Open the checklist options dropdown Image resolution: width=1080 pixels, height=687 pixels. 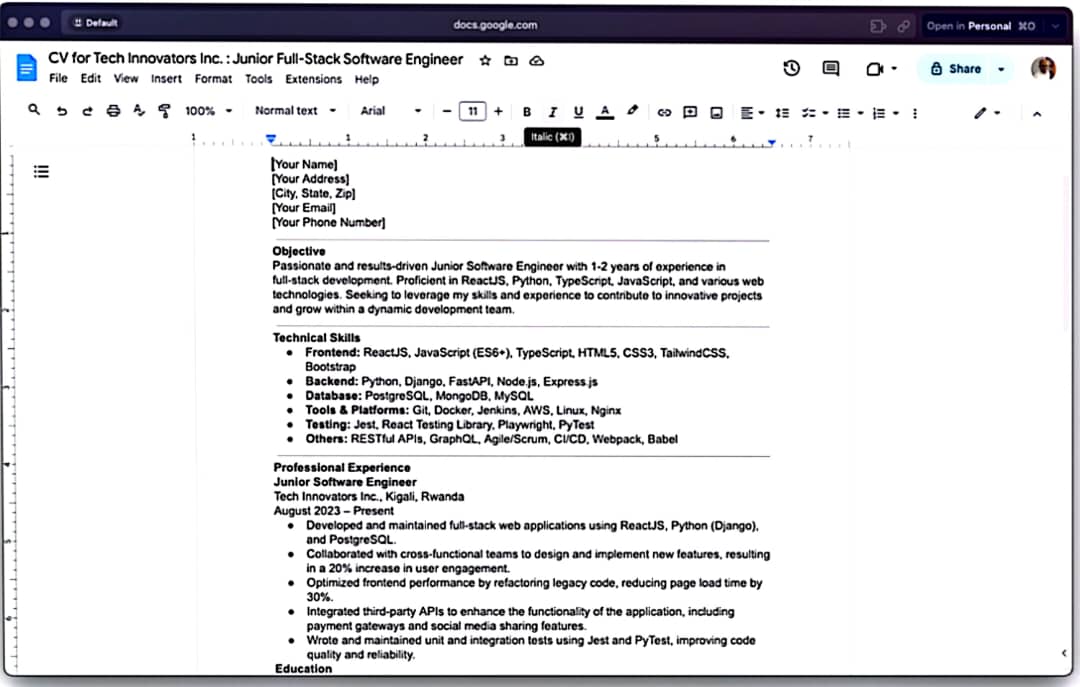[x=825, y=113]
